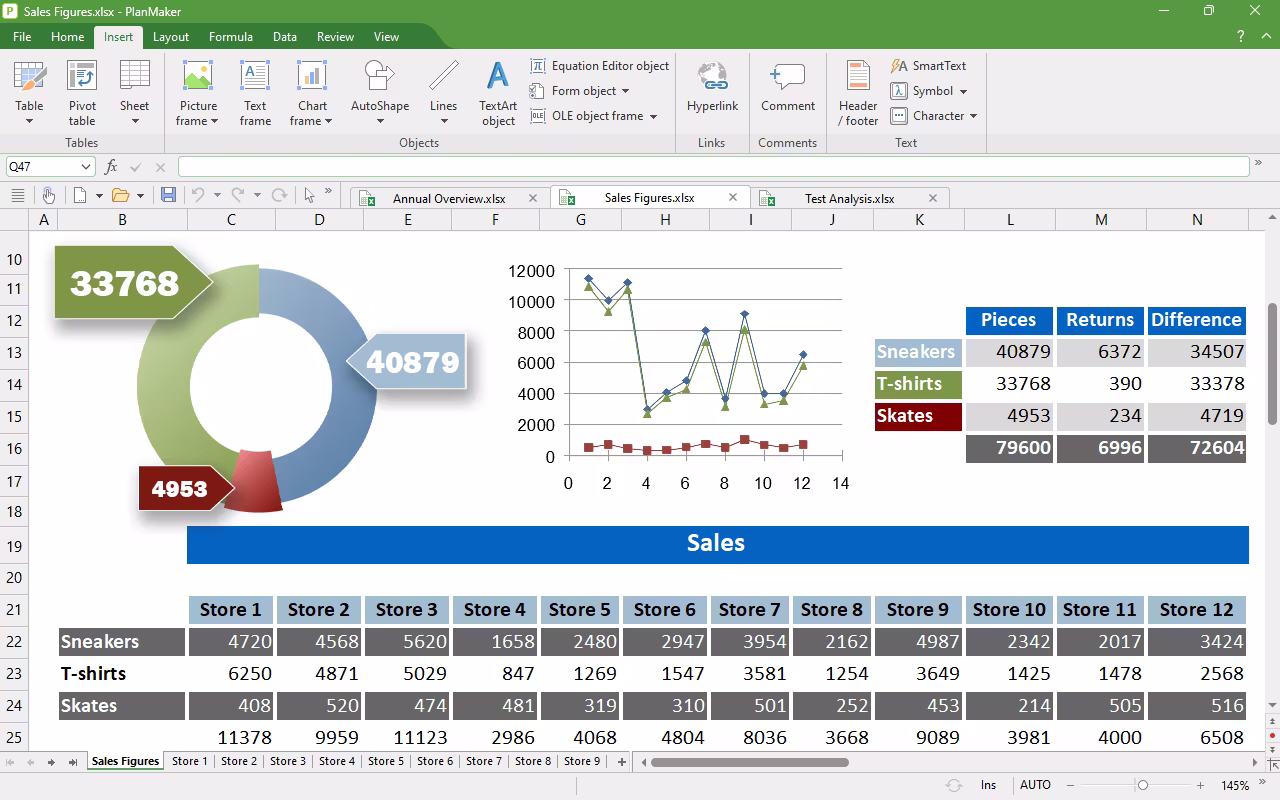Open the TextArt object tool

pyautogui.click(x=497, y=93)
